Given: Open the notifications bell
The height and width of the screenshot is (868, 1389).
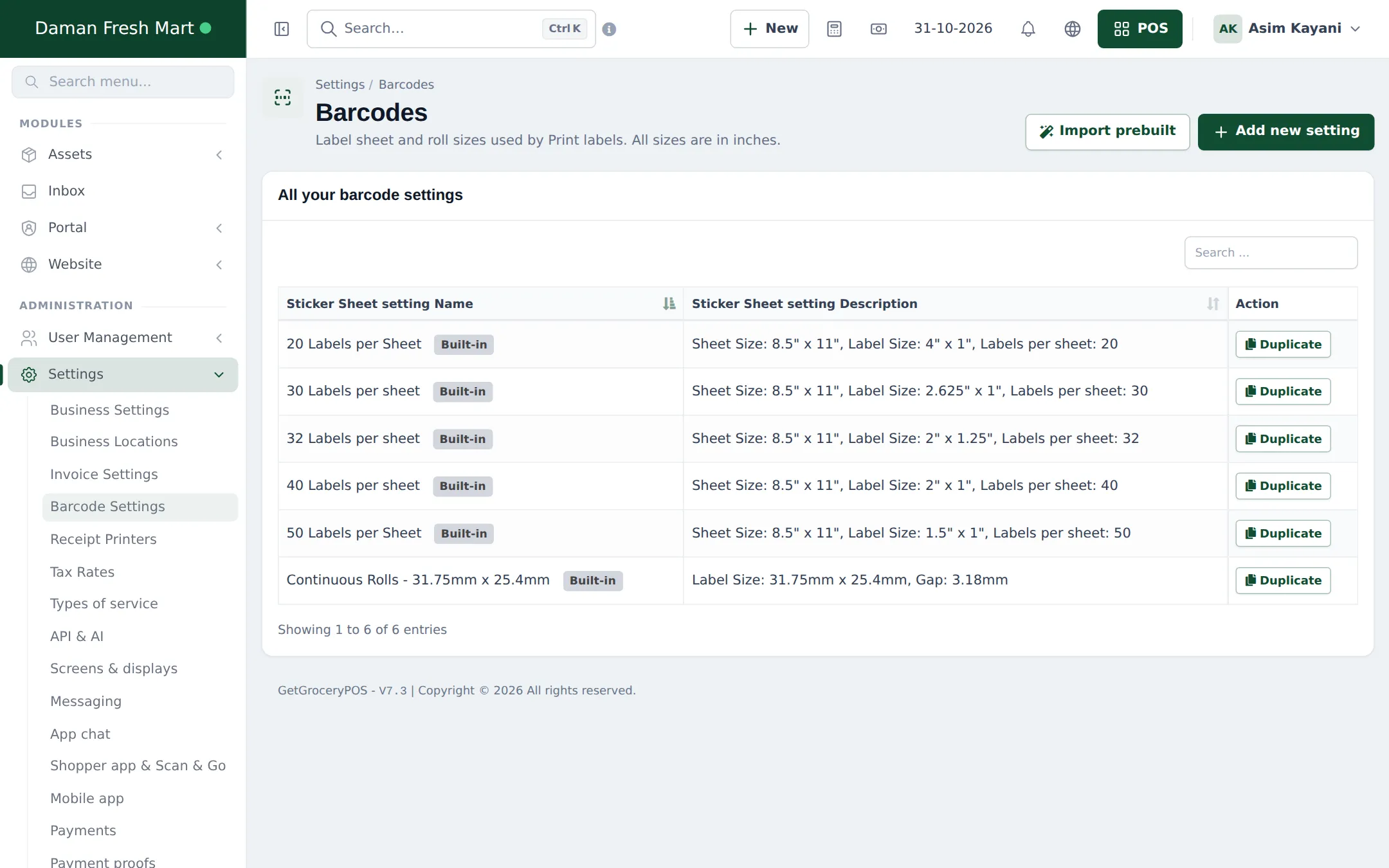Looking at the screenshot, I should [1028, 29].
